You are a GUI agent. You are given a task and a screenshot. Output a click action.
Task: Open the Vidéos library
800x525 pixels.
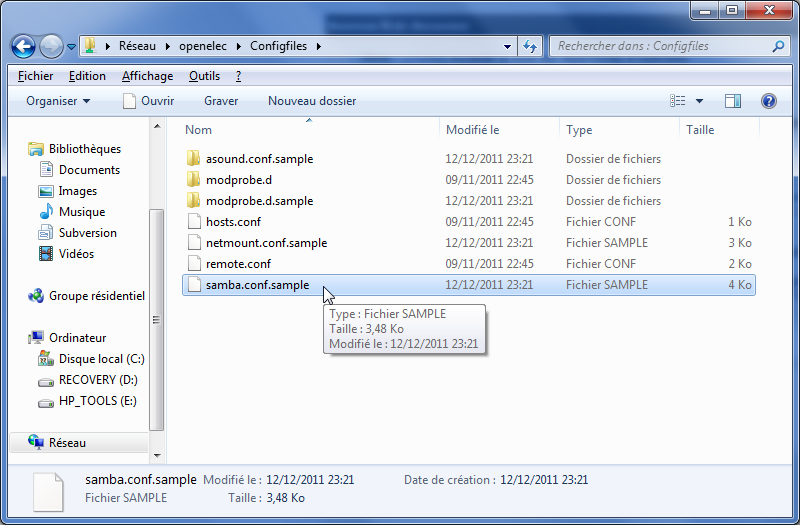[66, 254]
